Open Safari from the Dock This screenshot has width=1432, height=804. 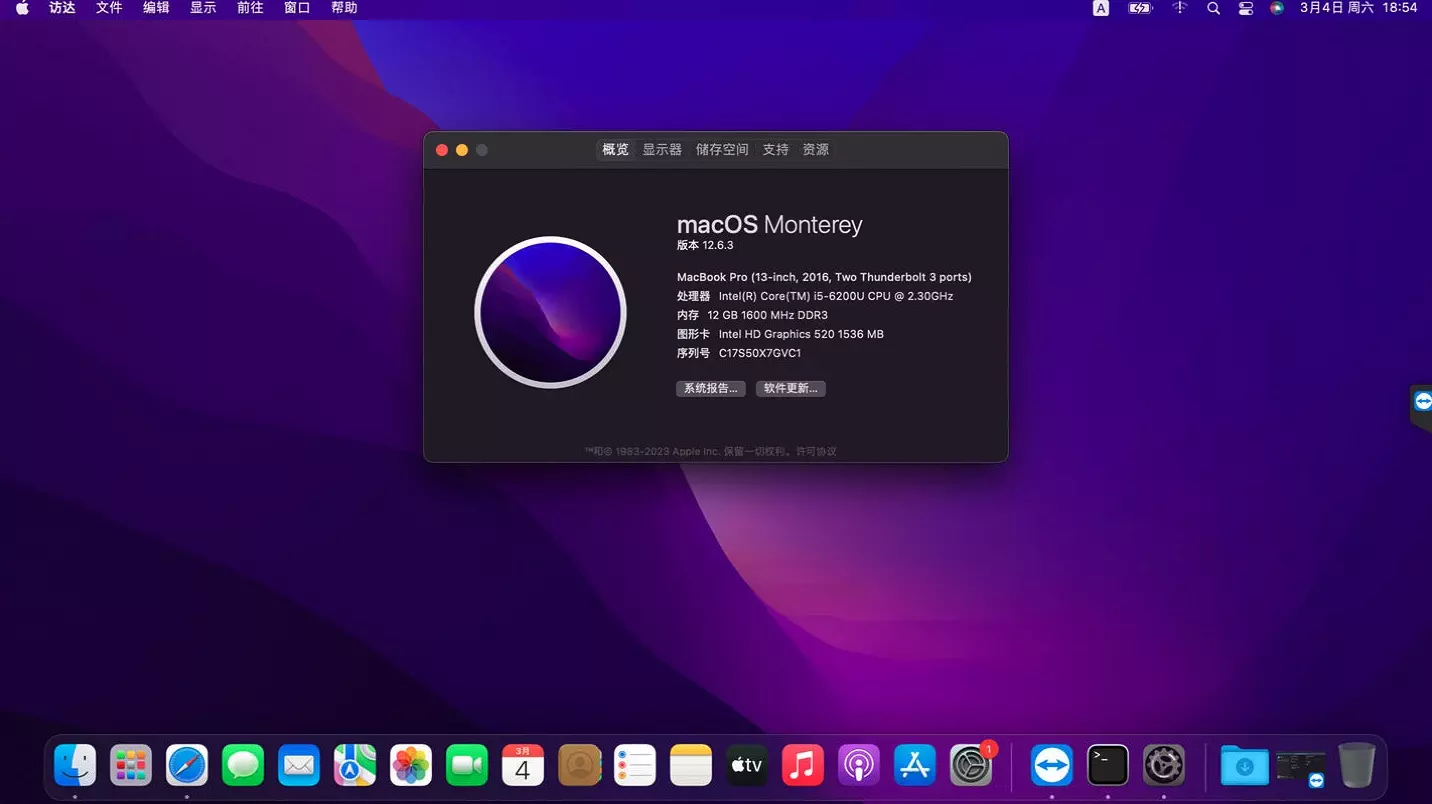(187, 765)
